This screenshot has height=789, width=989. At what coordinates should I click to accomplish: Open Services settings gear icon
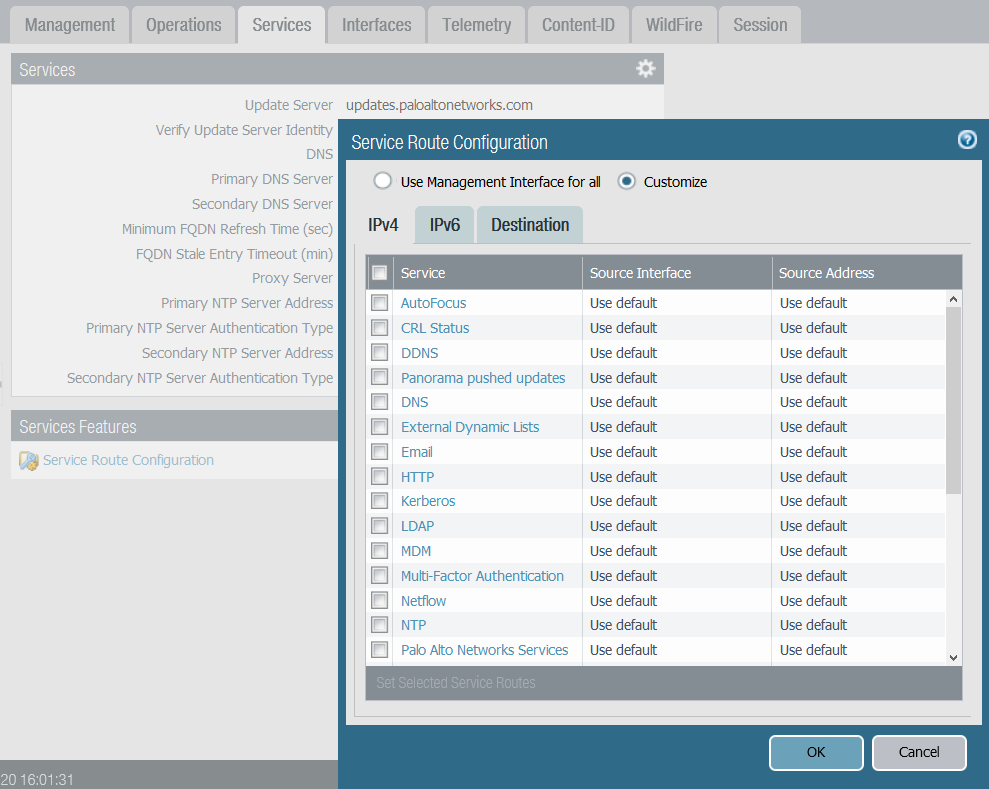click(645, 69)
